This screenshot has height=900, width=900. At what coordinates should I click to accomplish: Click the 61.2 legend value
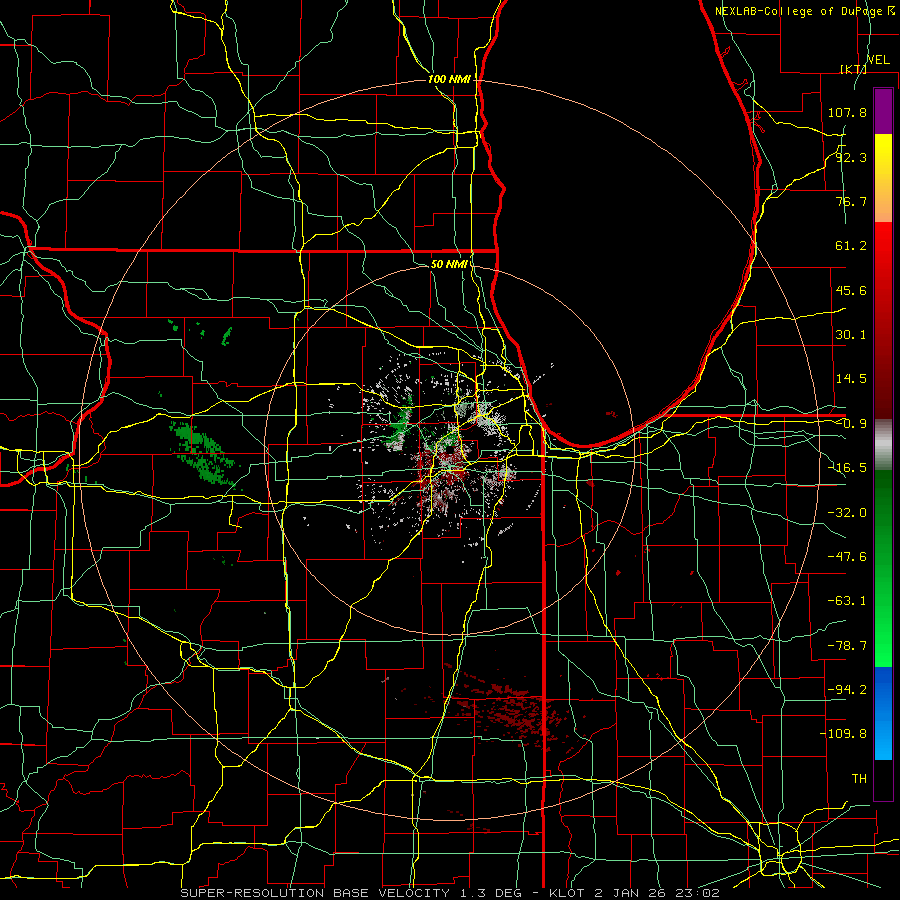point(851,246)
